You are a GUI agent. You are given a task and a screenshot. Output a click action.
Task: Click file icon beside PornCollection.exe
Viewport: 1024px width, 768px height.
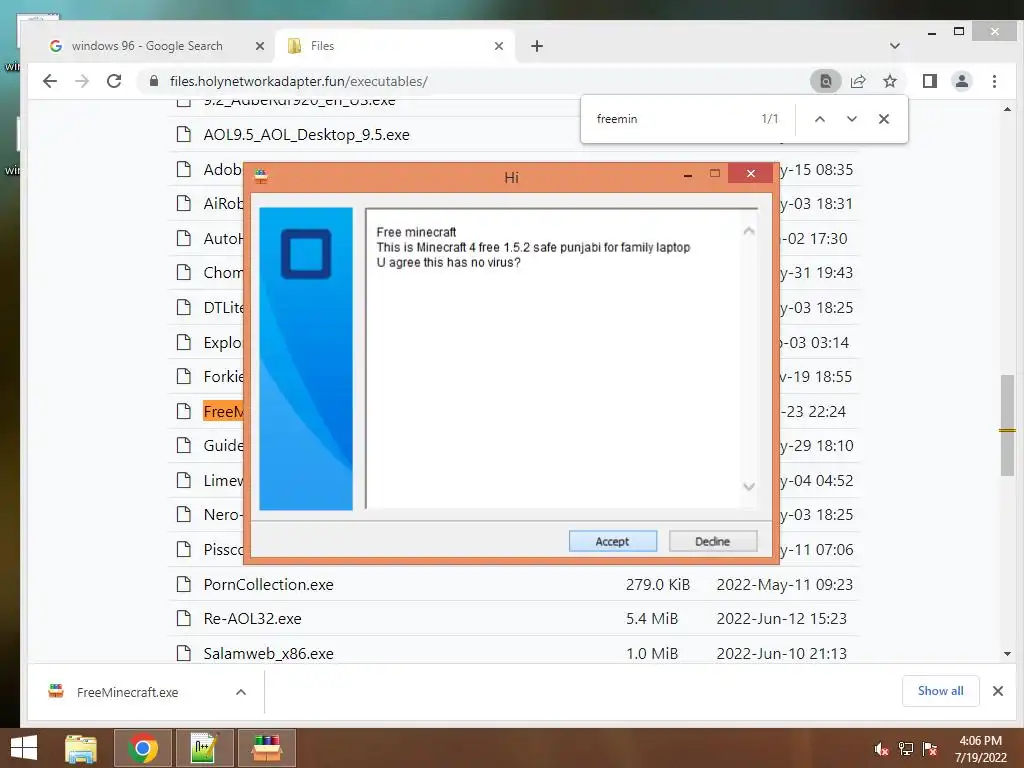coord(184,584)
